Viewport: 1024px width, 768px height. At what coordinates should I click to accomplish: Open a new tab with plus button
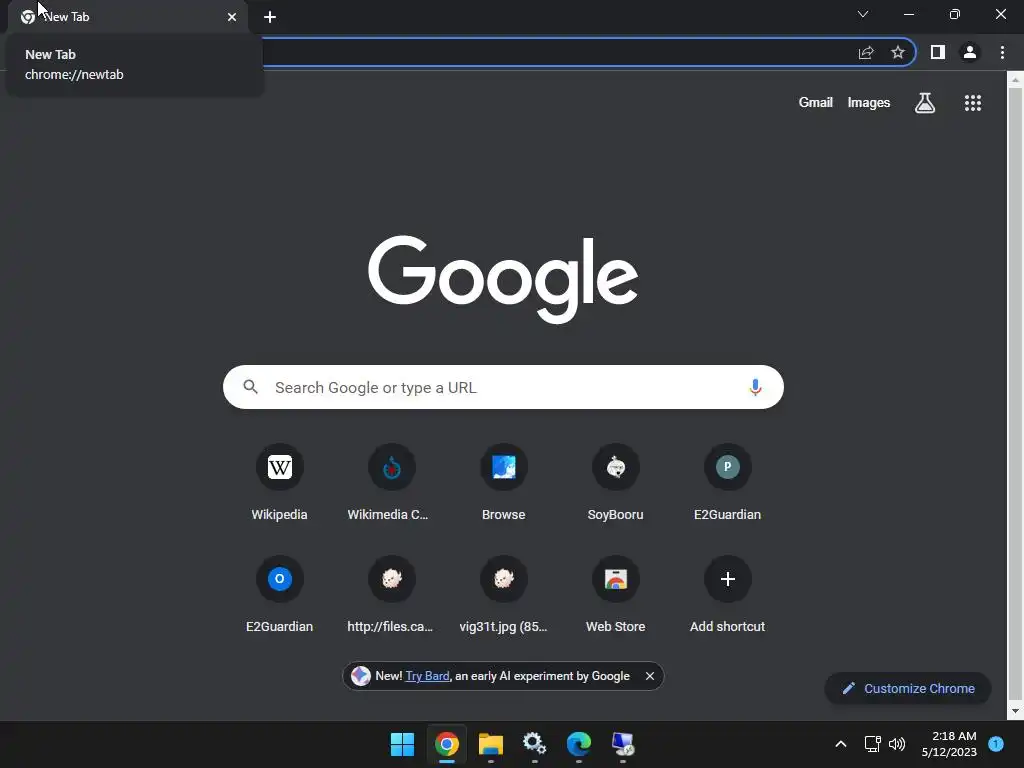click(270, 17)
